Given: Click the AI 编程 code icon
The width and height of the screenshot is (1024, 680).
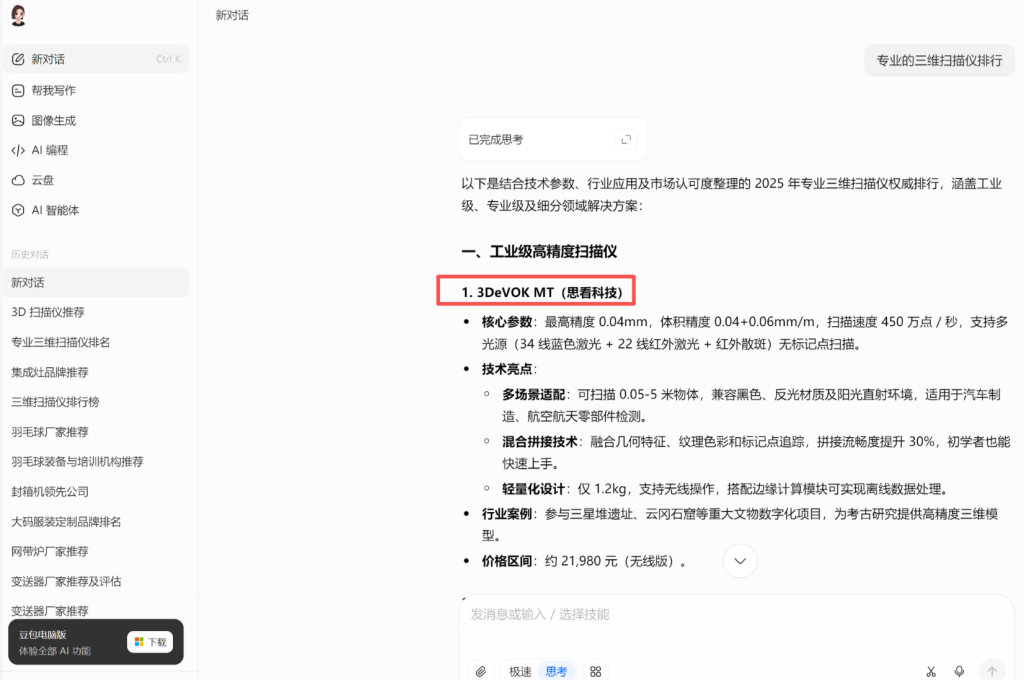Looking at the screenshot, I should click(x=18, y=150).
